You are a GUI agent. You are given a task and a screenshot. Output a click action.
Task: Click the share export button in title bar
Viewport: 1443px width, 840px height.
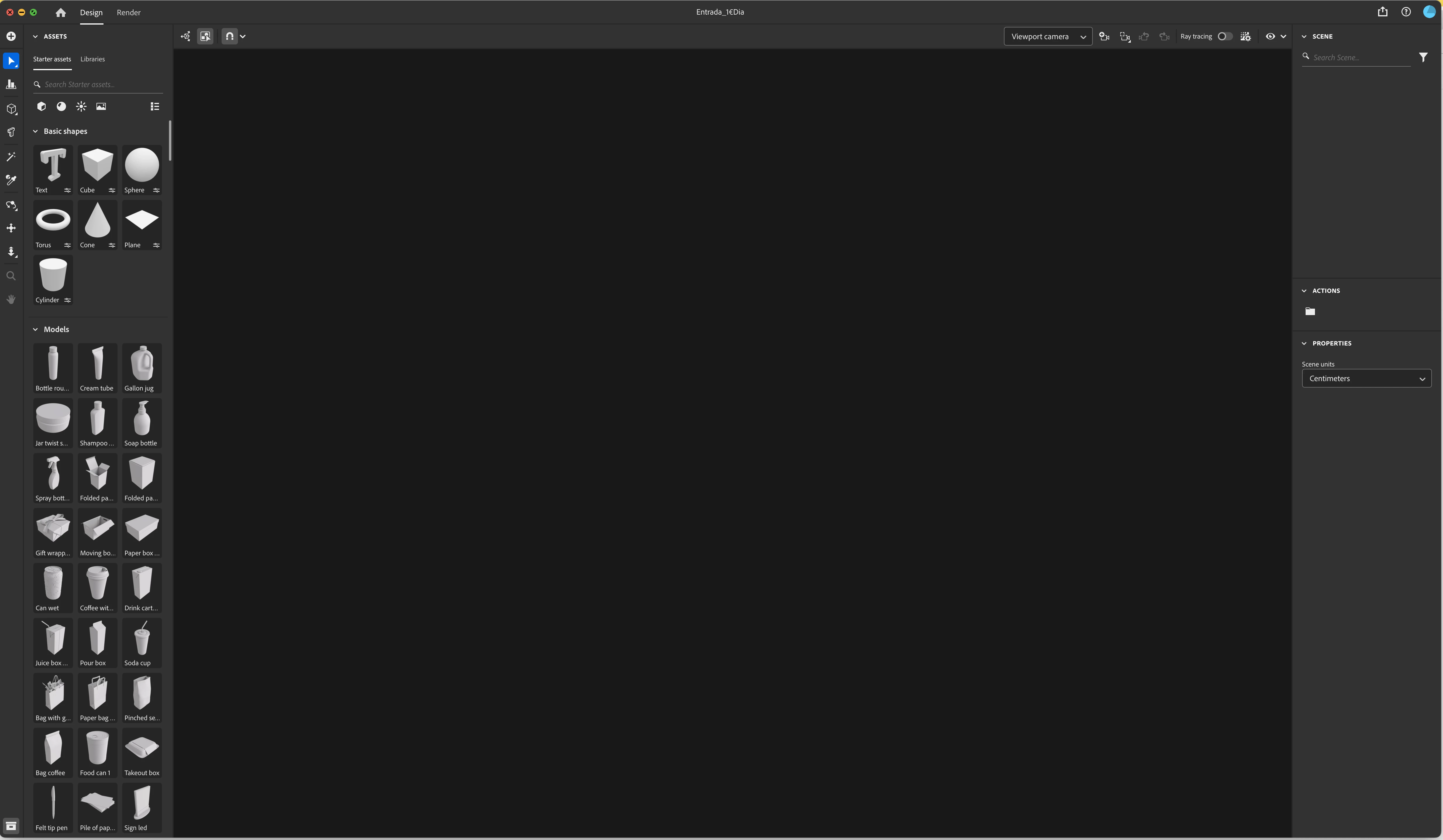[1382, 12]
